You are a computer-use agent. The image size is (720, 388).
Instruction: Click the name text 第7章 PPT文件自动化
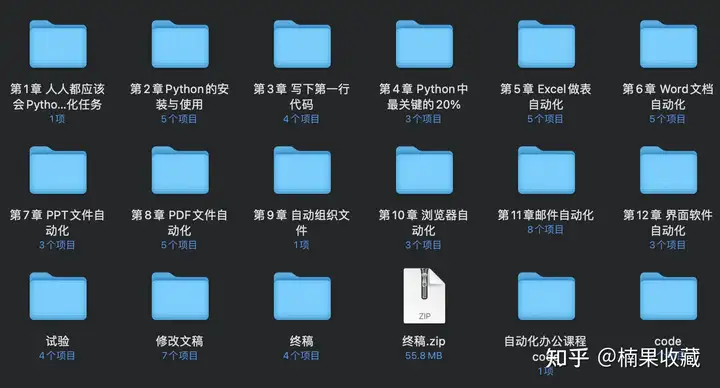[57, 223]
